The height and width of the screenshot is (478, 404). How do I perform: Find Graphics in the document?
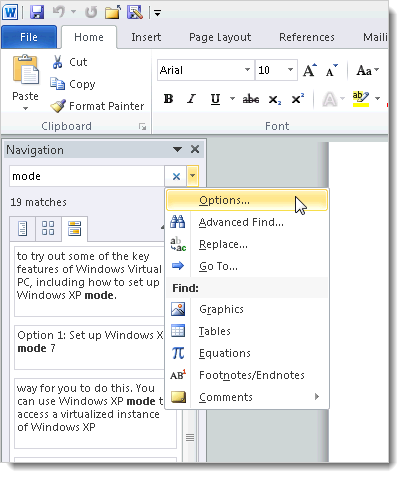point(247,309)
